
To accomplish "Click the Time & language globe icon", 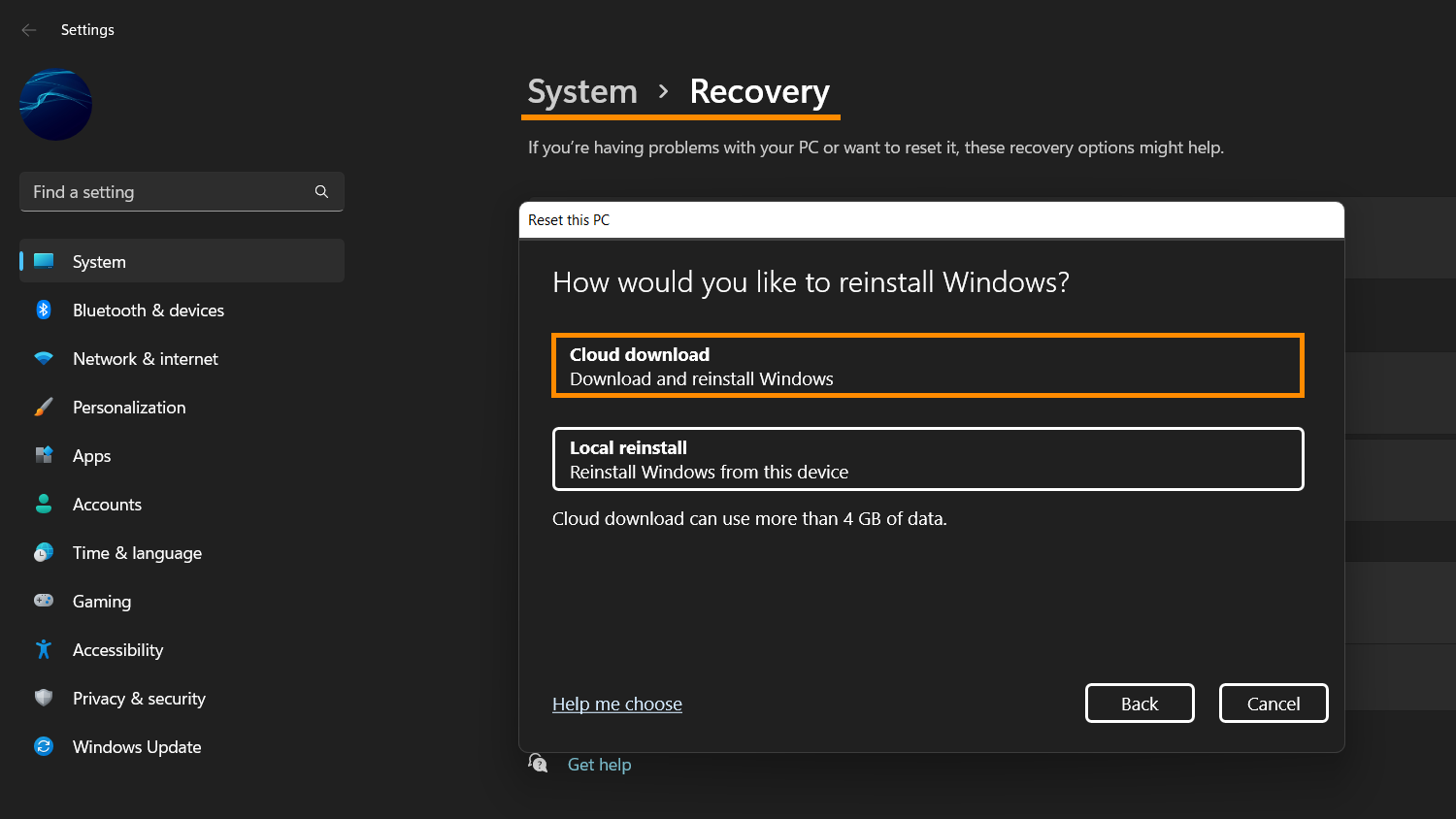I will pyautogui.click(x=44, y=552).
